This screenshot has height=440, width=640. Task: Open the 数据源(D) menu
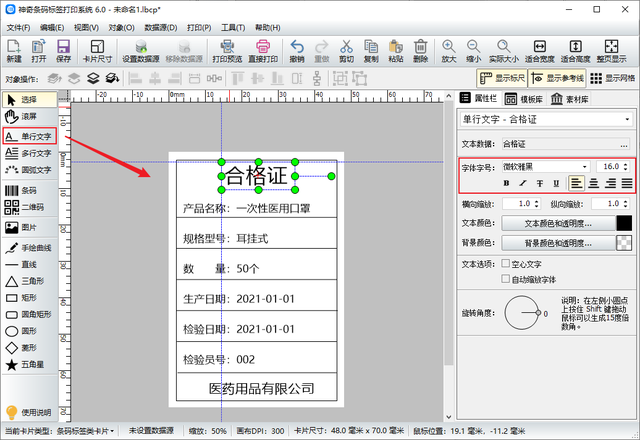161,28
